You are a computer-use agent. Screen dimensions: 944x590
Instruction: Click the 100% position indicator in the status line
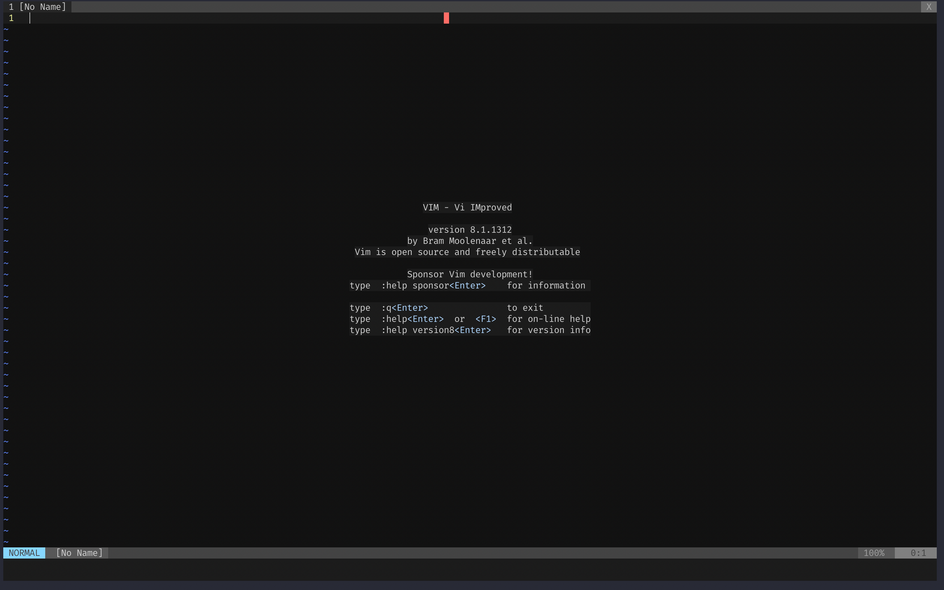(874, 553)
